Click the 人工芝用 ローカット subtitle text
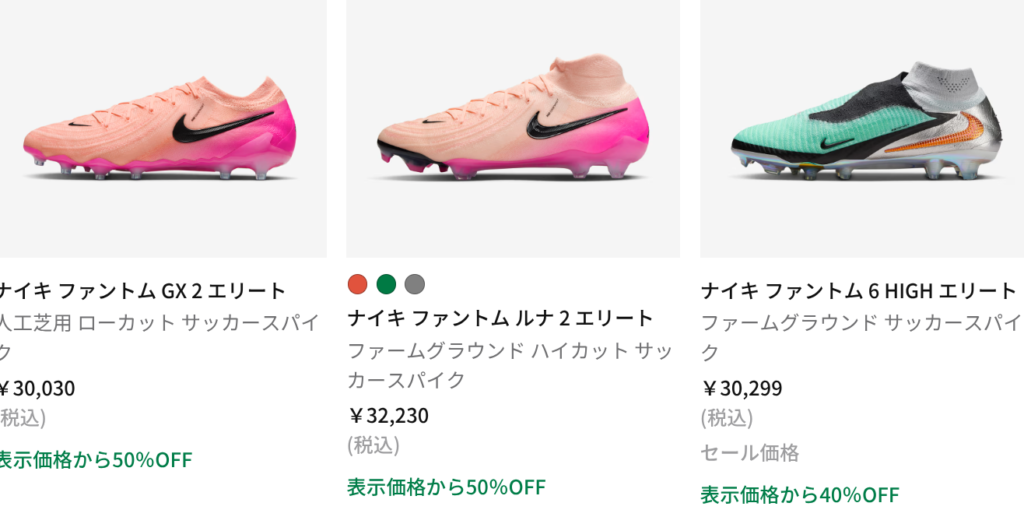 pos(158,323)
